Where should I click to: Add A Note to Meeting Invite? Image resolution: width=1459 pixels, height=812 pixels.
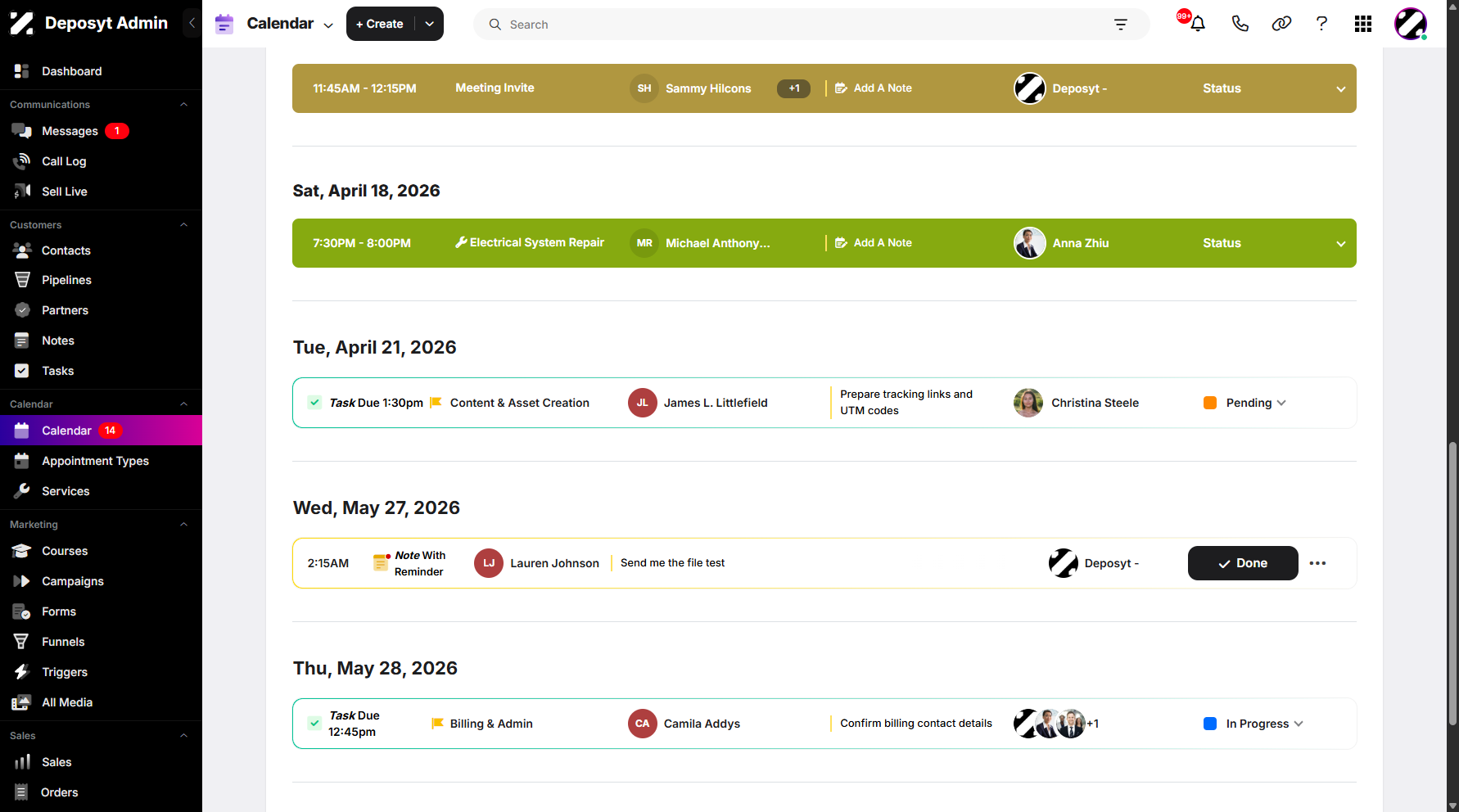(x=874, y=88)
